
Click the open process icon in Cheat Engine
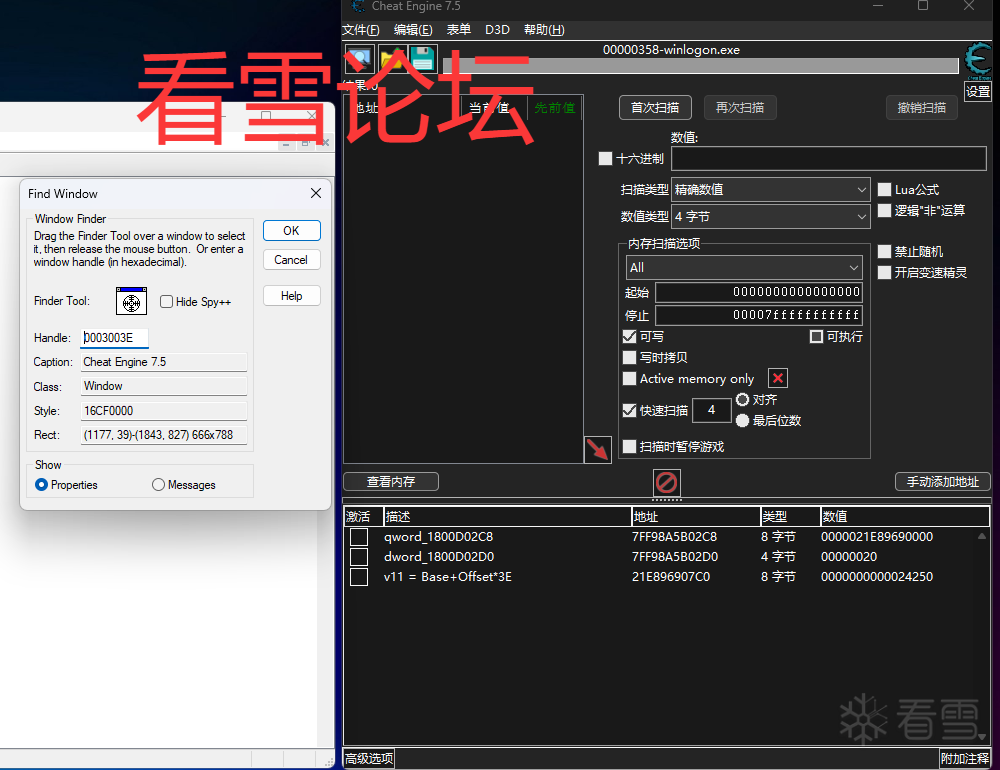tap(360, 59)
